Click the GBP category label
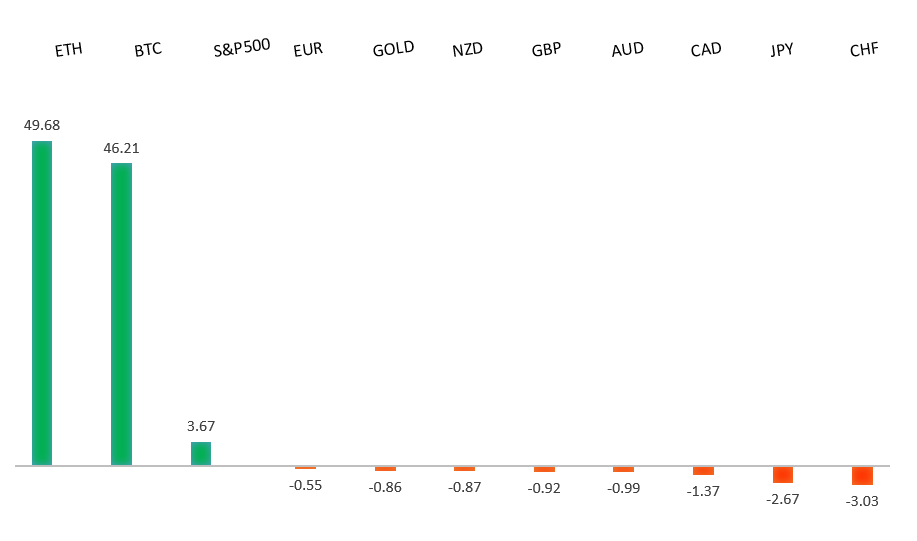917x541 pixels. pyautogui.click(x=547, y=49)
